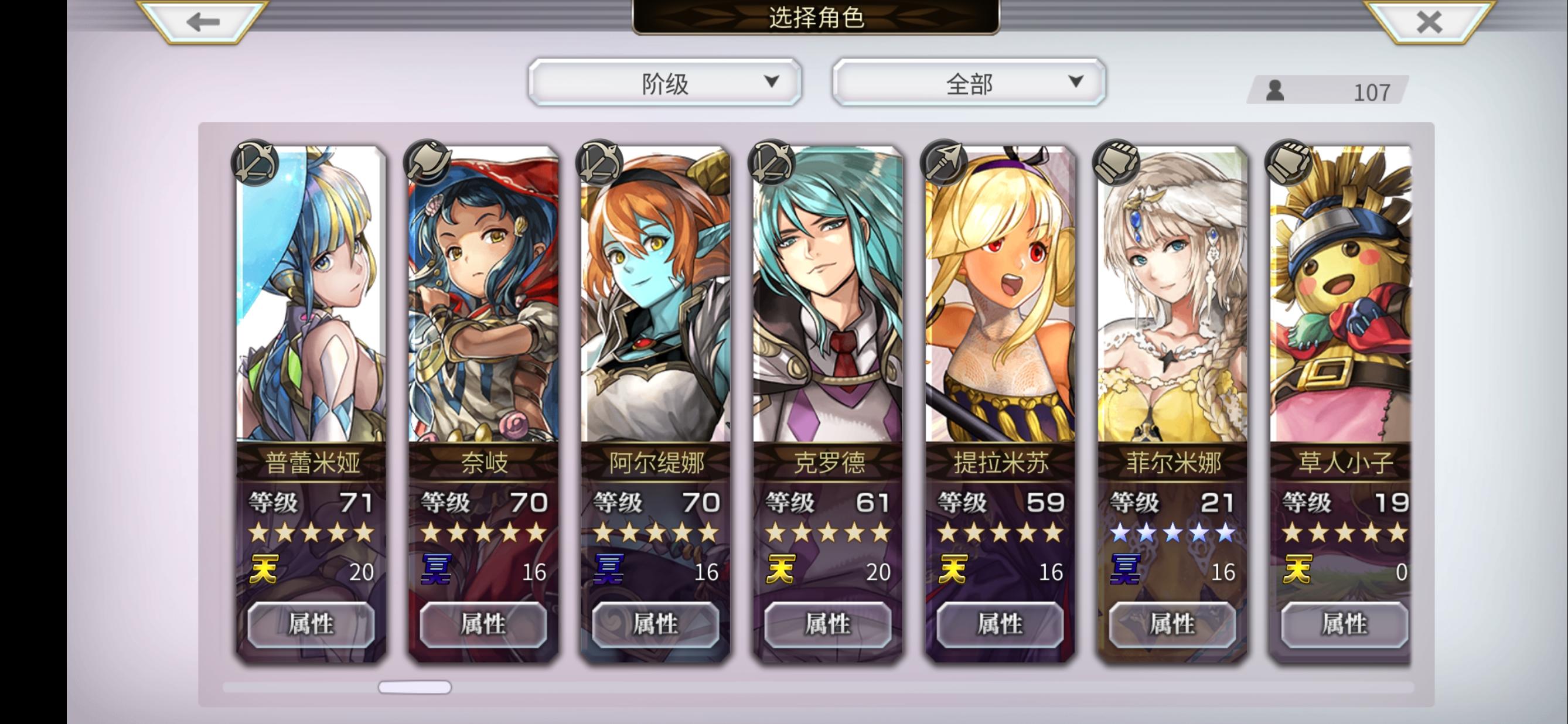Click the bow weapon icon on 阿尔缇娜's card
Viewport: 1568px width, 724px height.
point(599,163)
